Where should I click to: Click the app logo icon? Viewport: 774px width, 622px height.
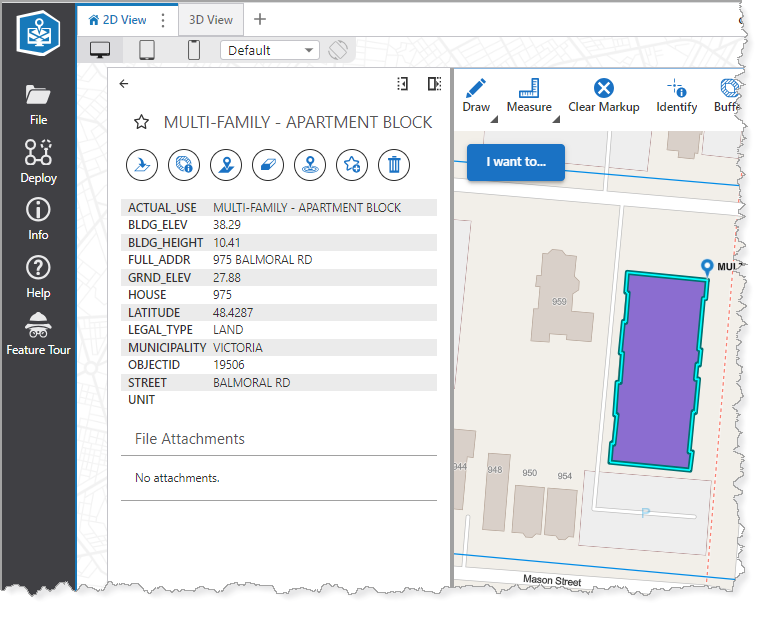pos(39,33)
